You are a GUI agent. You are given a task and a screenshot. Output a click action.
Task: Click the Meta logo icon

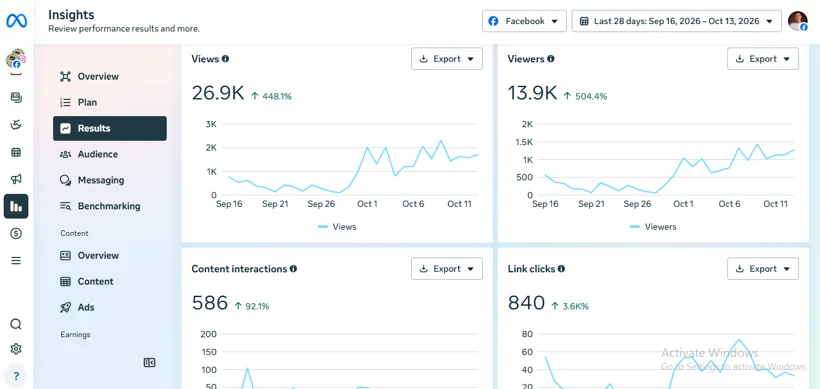click(x=16, y=21)
